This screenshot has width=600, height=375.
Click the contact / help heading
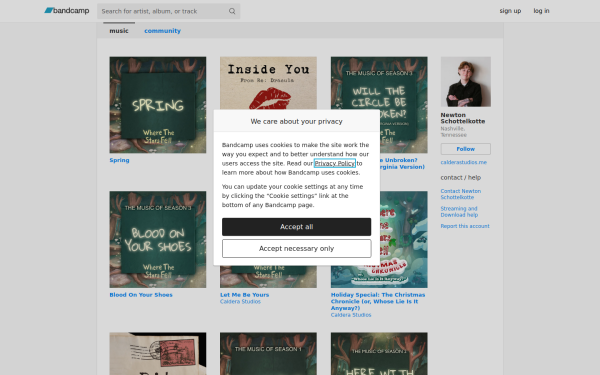[461, 178]
